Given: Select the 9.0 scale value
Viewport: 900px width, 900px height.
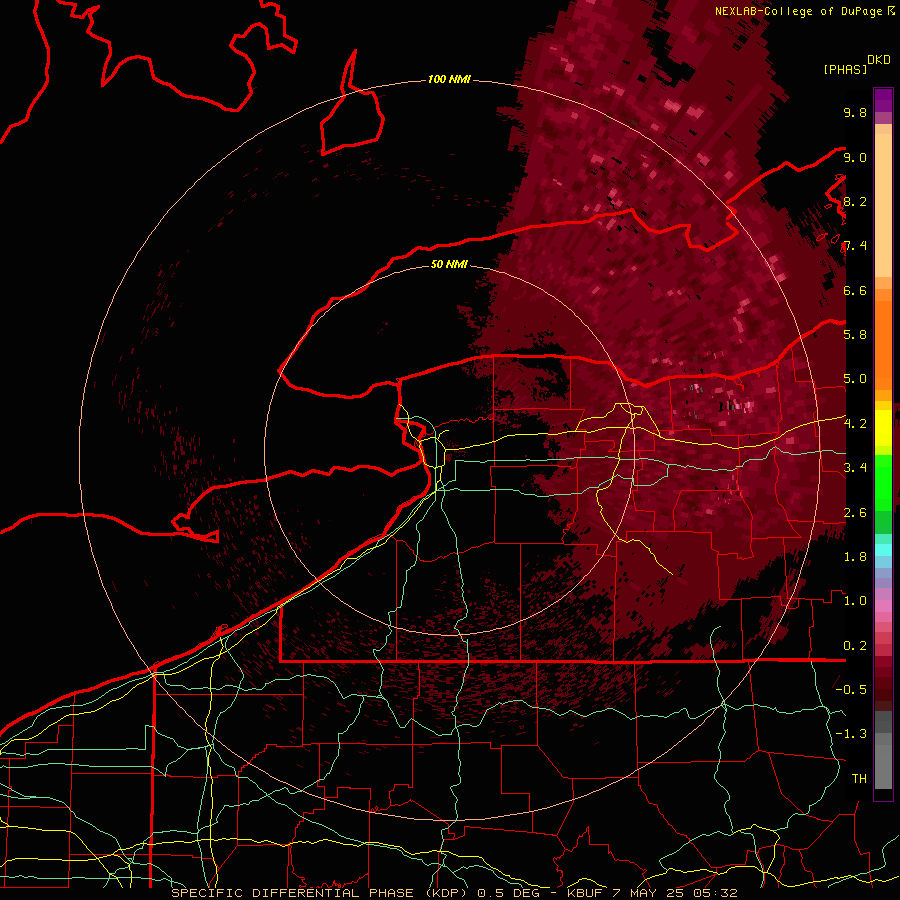Looking at the screenshot, I should point(855,157).
